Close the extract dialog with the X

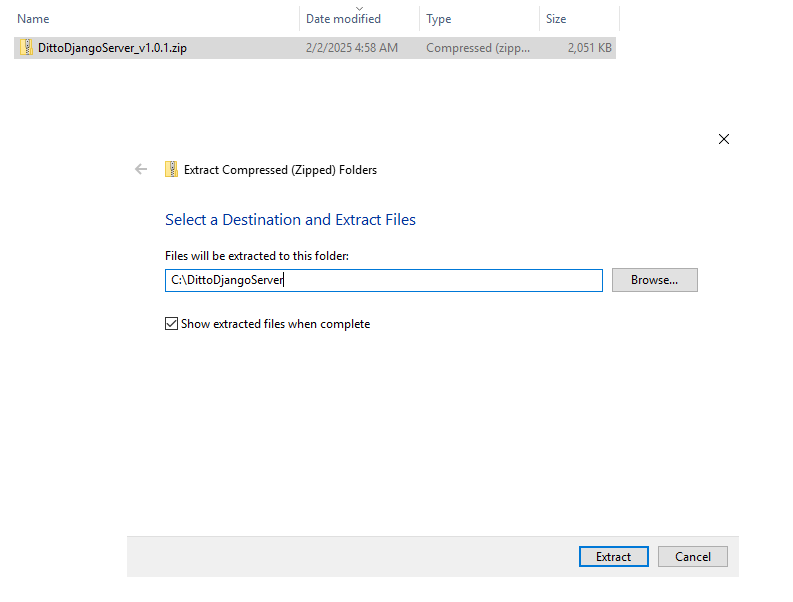pyautogui.click(x=724, y=139)
